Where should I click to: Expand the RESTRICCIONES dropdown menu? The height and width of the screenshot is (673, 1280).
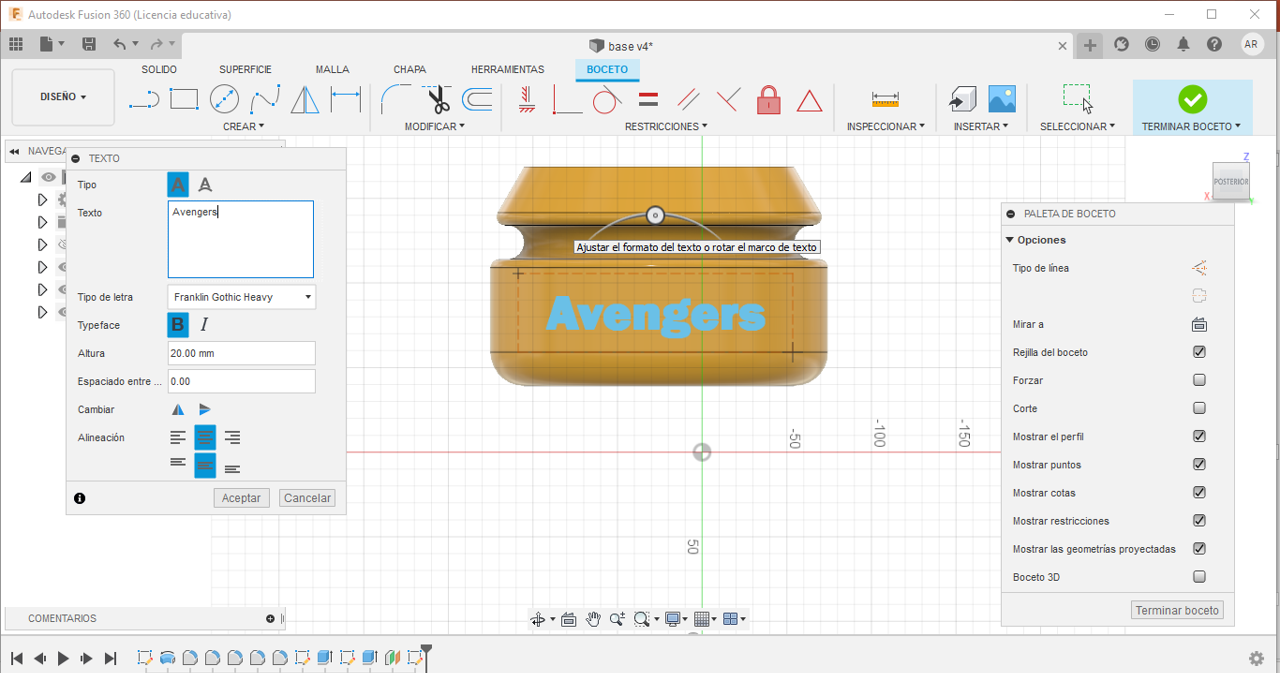point(665,127)
